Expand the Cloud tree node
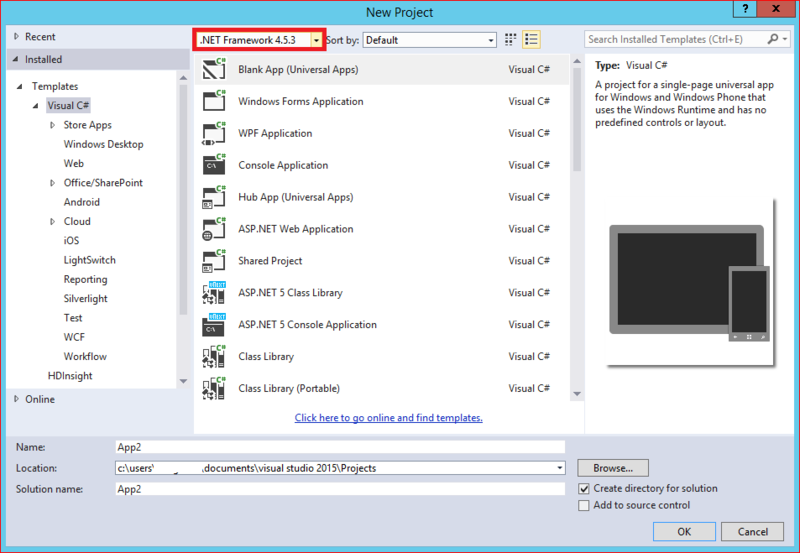Viewport: 800px width, 553px height. pyautogui.click(x=52, y=221)
